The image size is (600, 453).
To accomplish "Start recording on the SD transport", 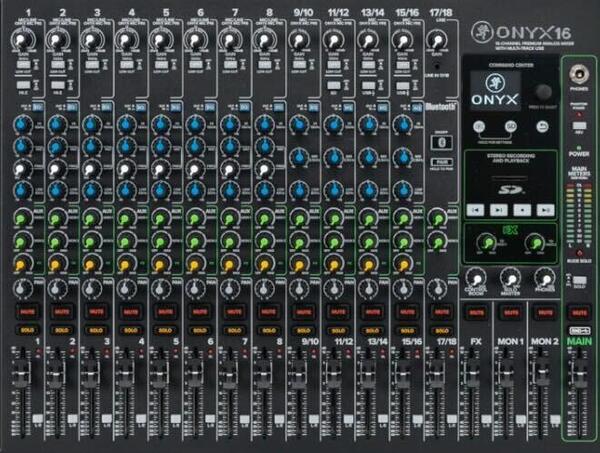I will [x=522, y=210].
